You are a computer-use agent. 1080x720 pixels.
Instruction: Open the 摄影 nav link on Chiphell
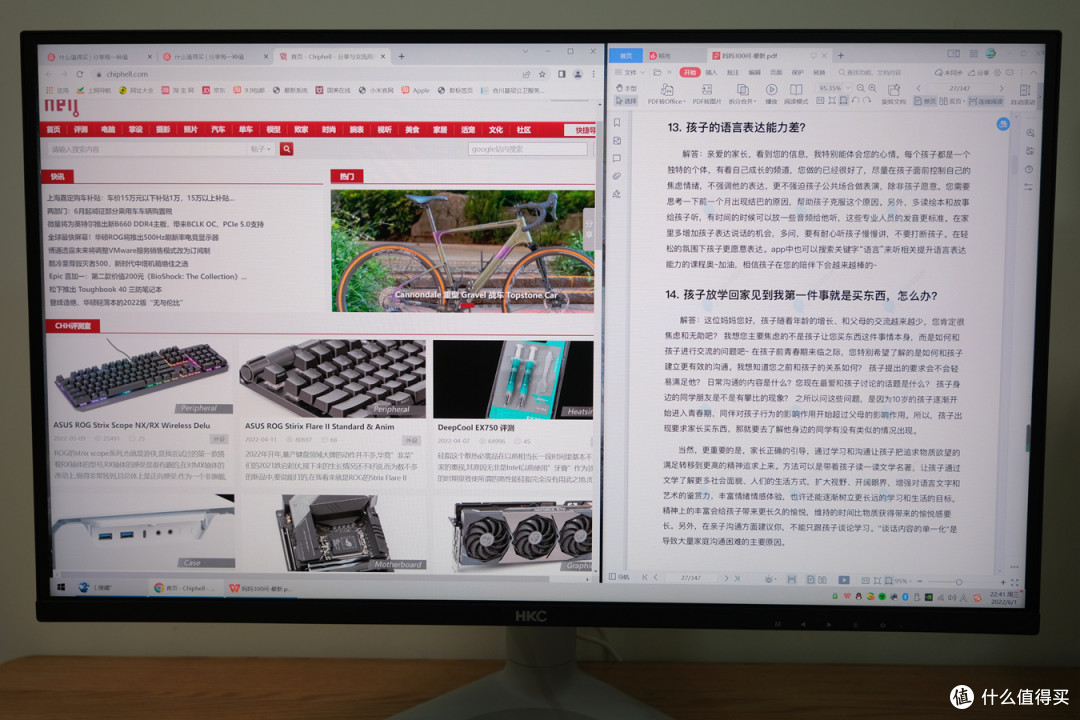[x=163, y=130]
